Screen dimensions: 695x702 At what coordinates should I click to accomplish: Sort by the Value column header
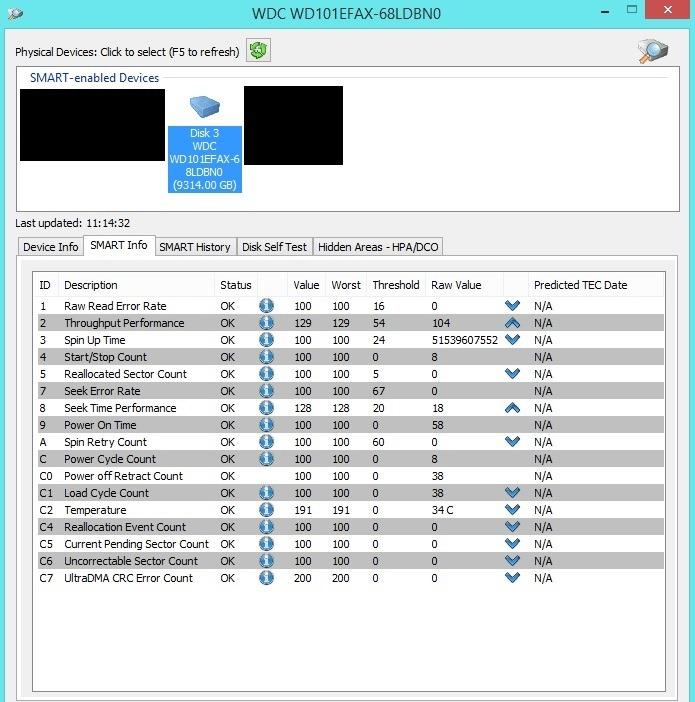(x=306, y=285)
